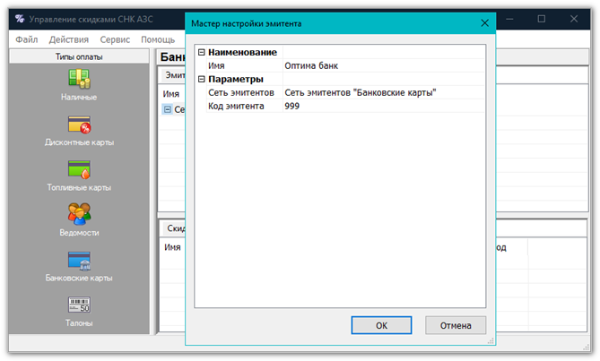Image resolution: width=600 pixels, height=361 pixels.
Task: Collapse the Наименование property group
Action: pos(201,52)
